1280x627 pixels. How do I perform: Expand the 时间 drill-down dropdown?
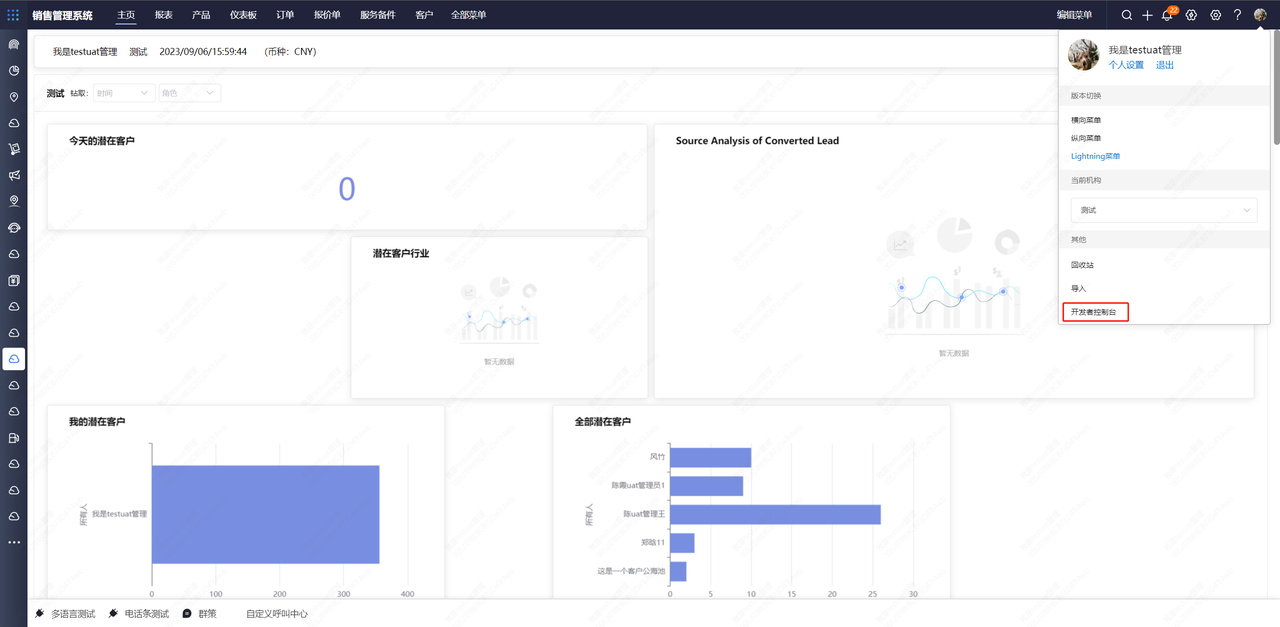pos(124,93)
